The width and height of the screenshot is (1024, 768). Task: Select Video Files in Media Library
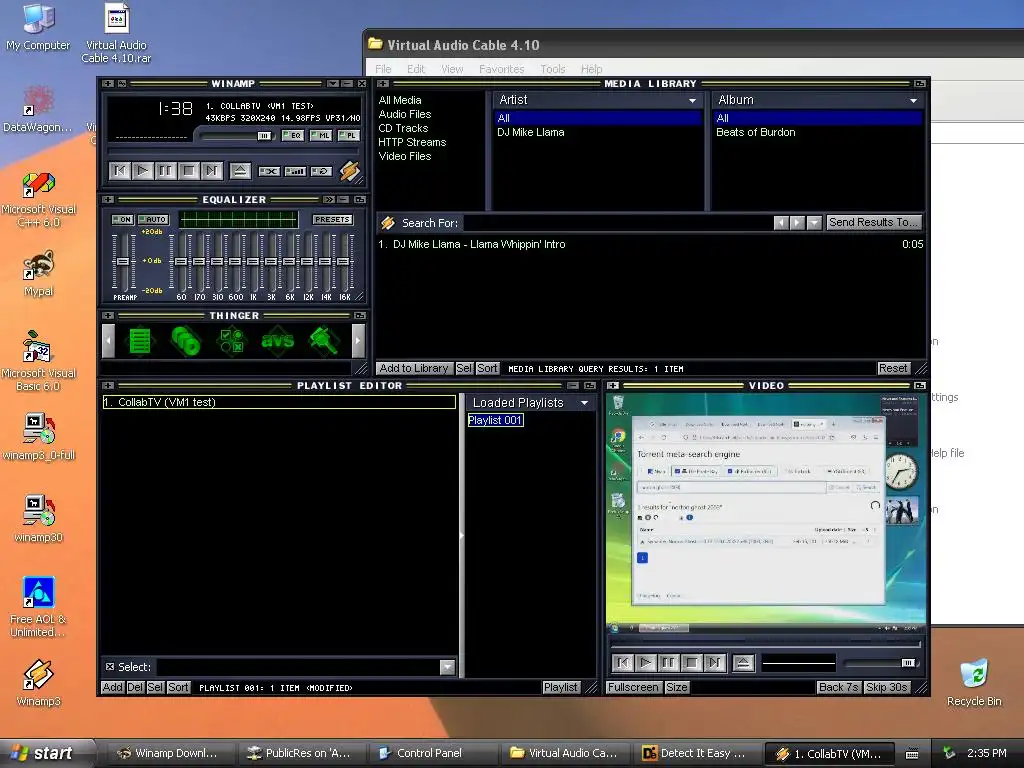(405, 156)
